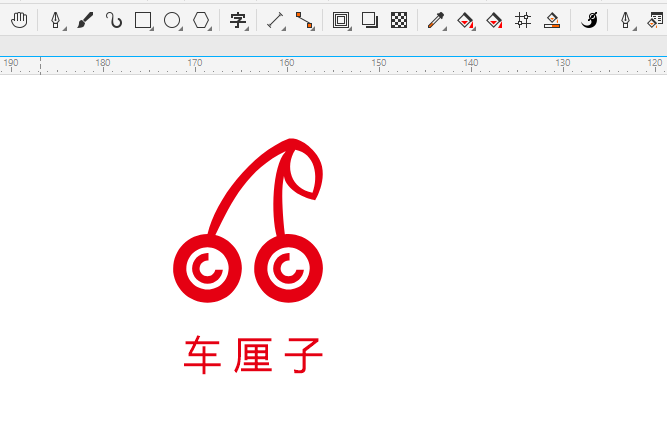Choose the Connector tool with orange nodes
Screen dimensions: 667x435
[304, 20]
